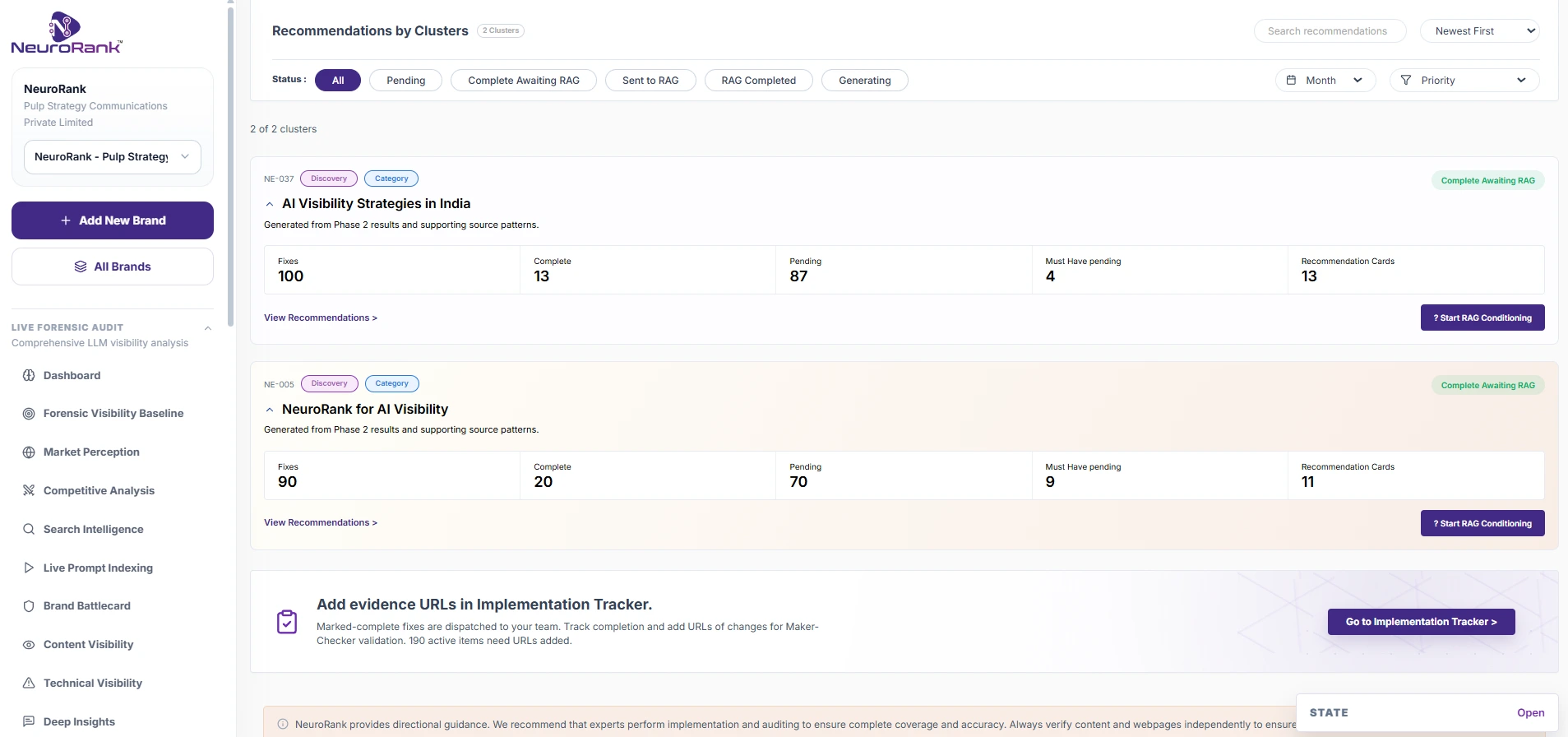The height and width of the screenshot is (737, 1568).
Task: Click the Category tag on NE-005
Action: 392,383
